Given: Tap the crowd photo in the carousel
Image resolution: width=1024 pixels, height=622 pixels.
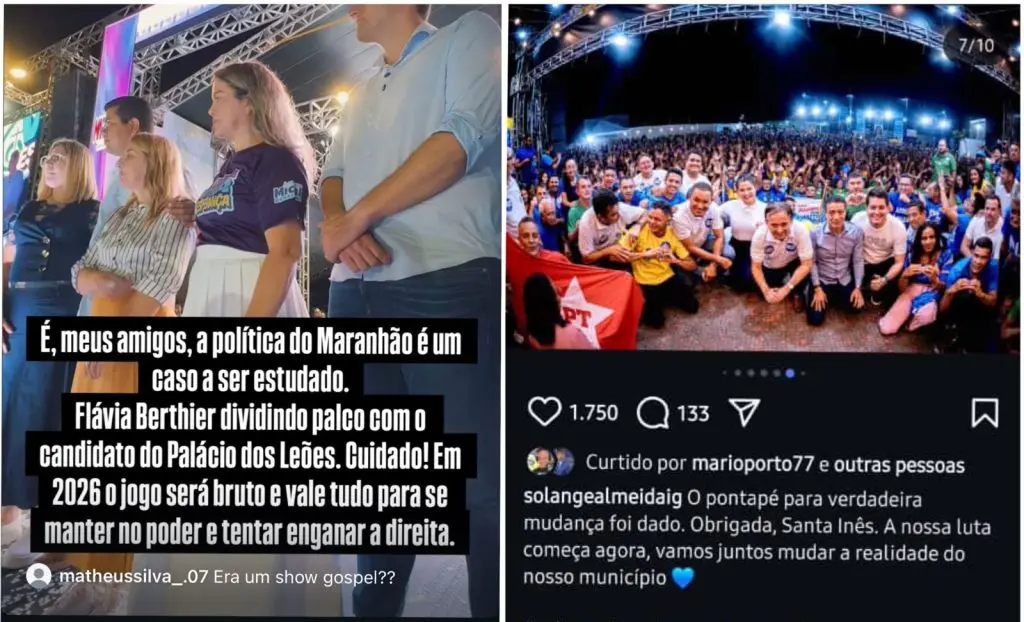Looking at the screenshot, I should (763, 178).
